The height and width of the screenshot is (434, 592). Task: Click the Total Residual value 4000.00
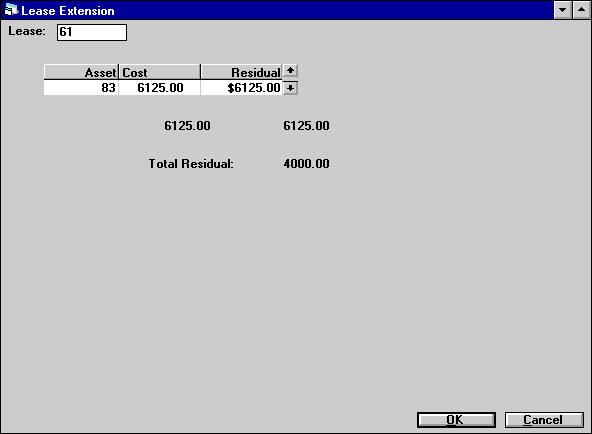[x=306, y=164]
